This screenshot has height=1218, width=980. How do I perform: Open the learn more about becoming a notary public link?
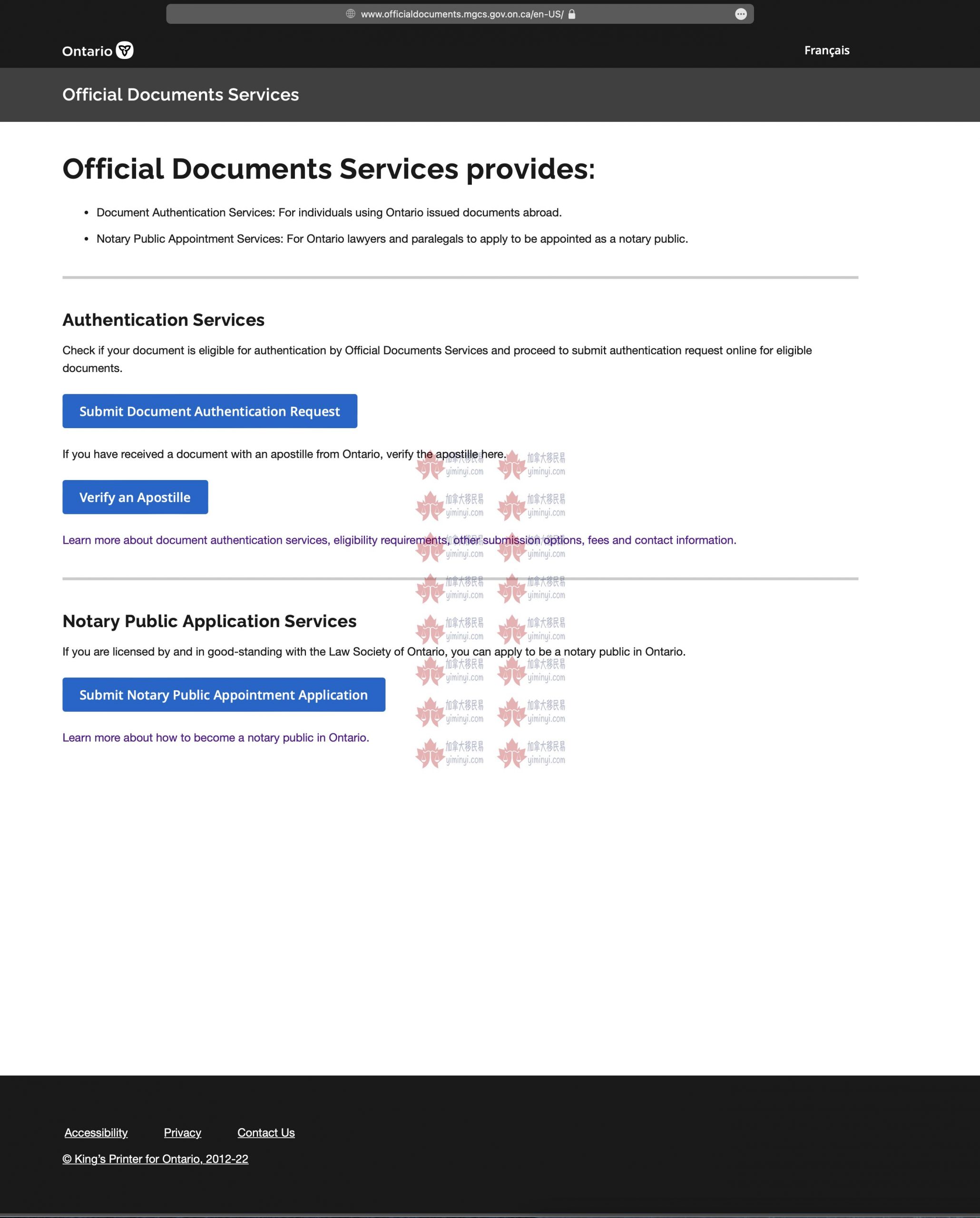(x=215, y=738)
